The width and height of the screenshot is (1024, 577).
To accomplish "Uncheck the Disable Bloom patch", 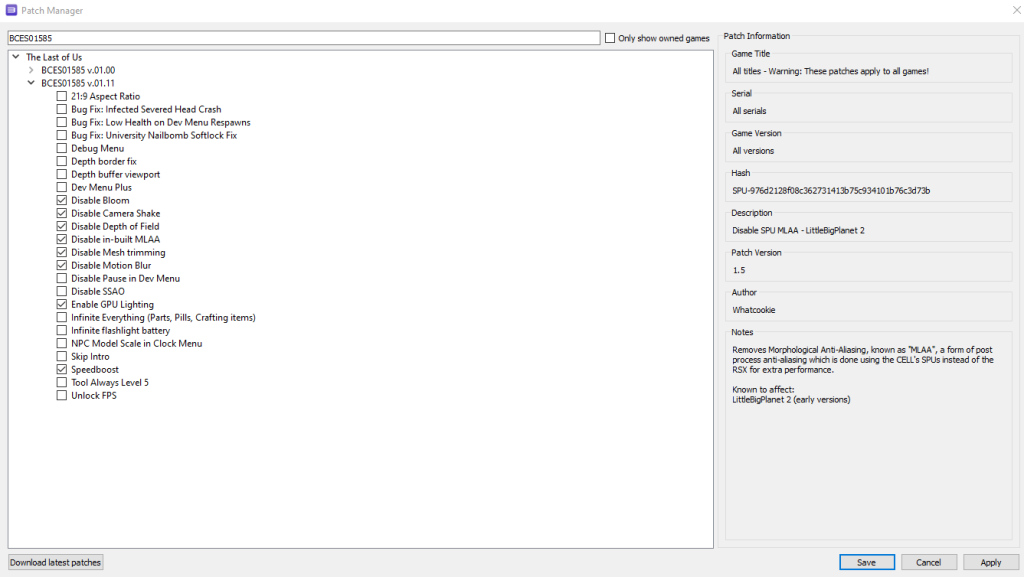I will [x=62, y=200].
